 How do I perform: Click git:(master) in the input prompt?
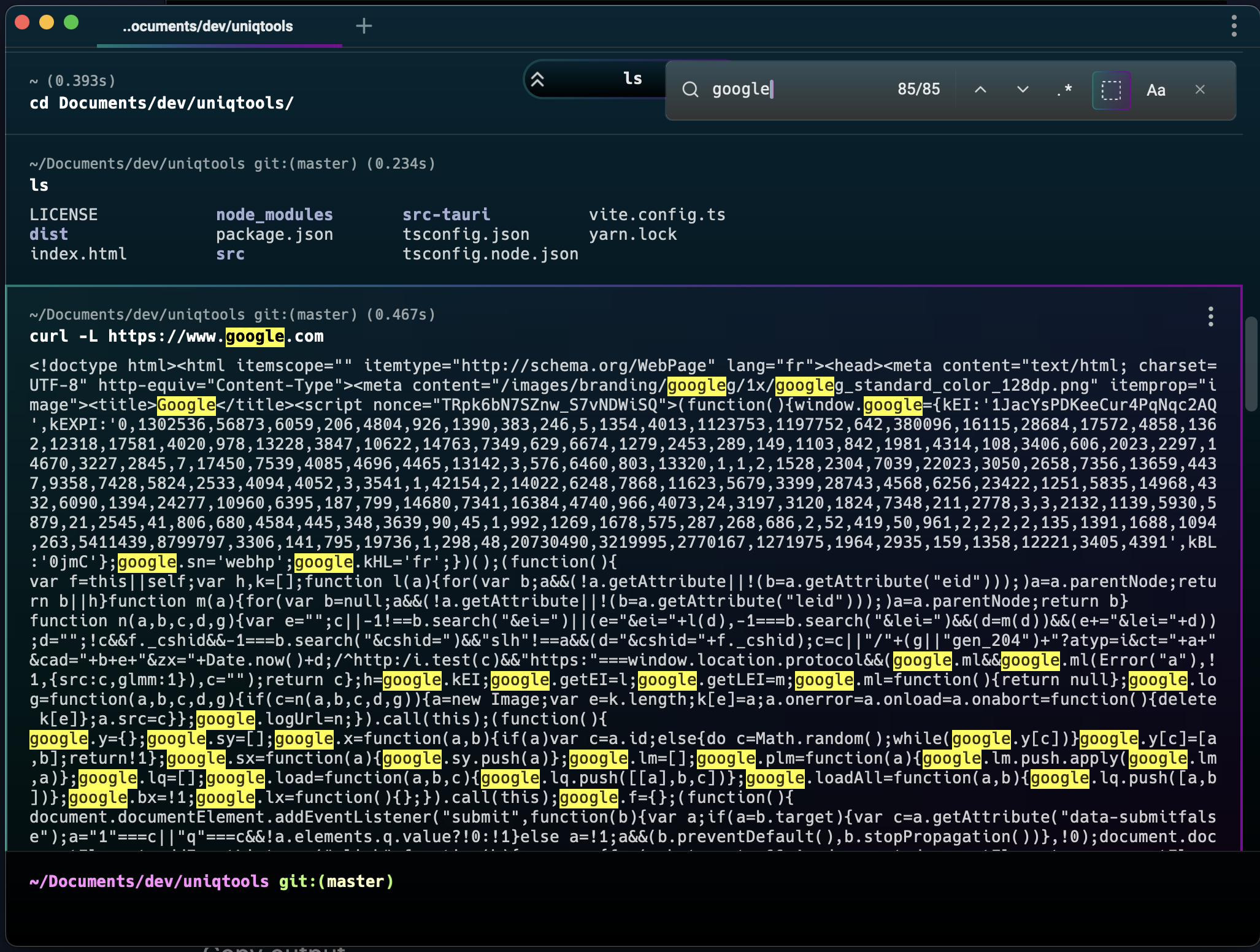(336, 881)
